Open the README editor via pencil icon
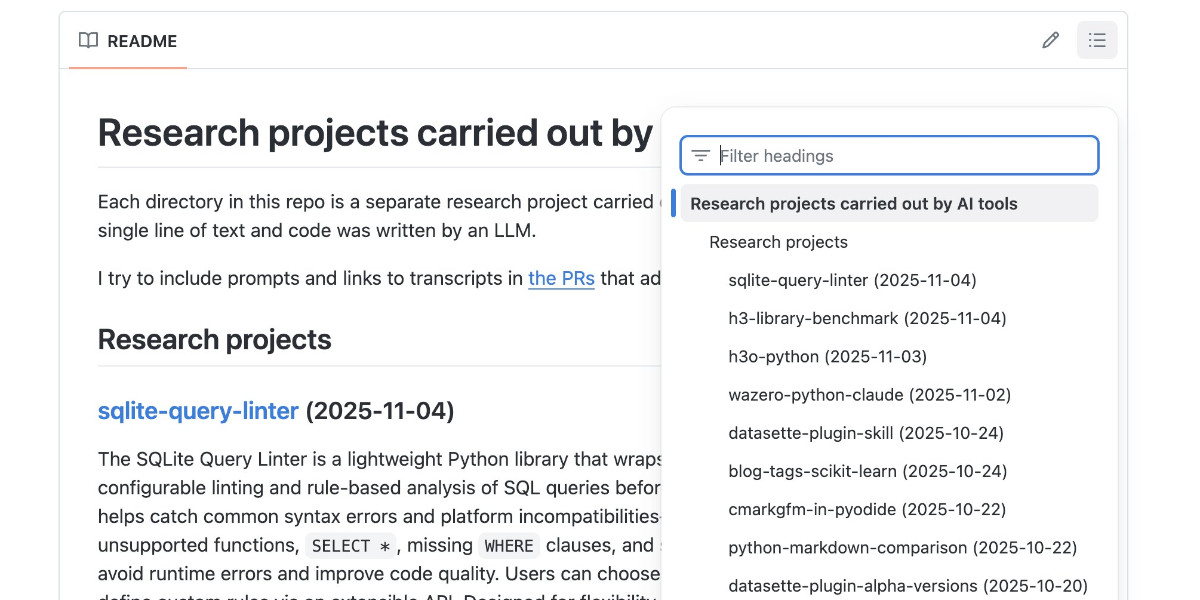 point(1050,39)
